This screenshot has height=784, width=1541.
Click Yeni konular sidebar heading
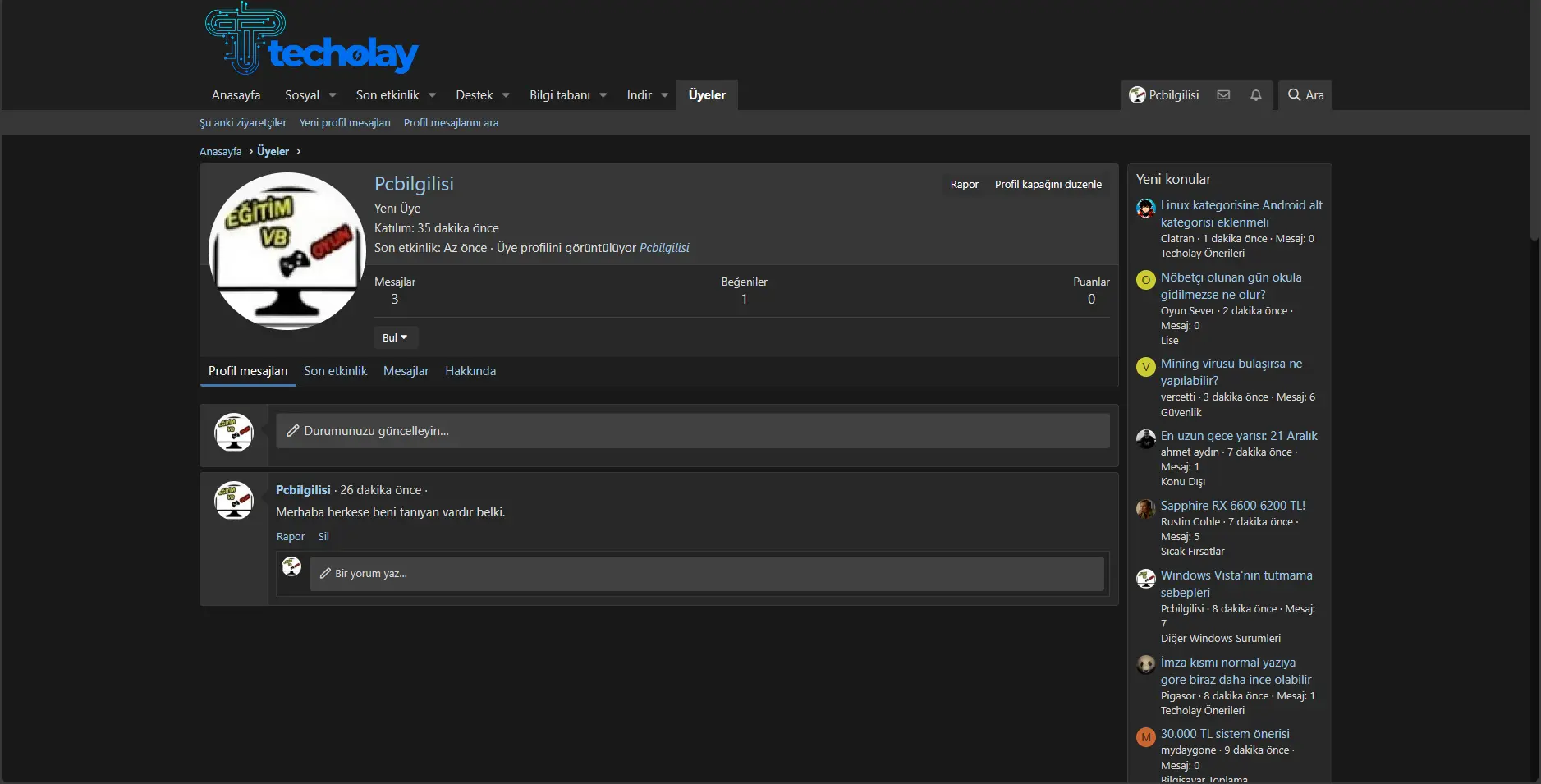click(1173, 179)
